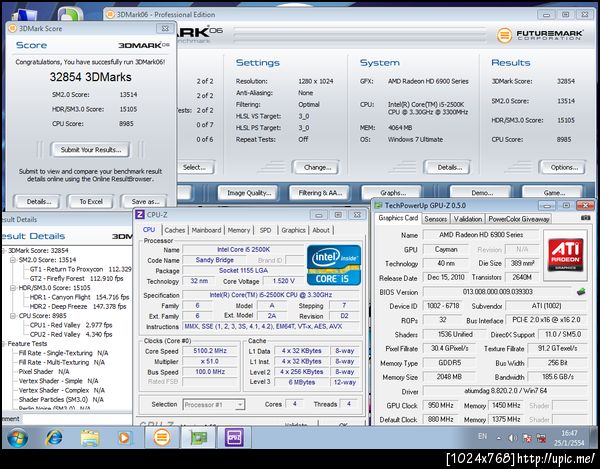Click the volume speaker tray icon
This screenshot has height=469, width=600.
513,438
